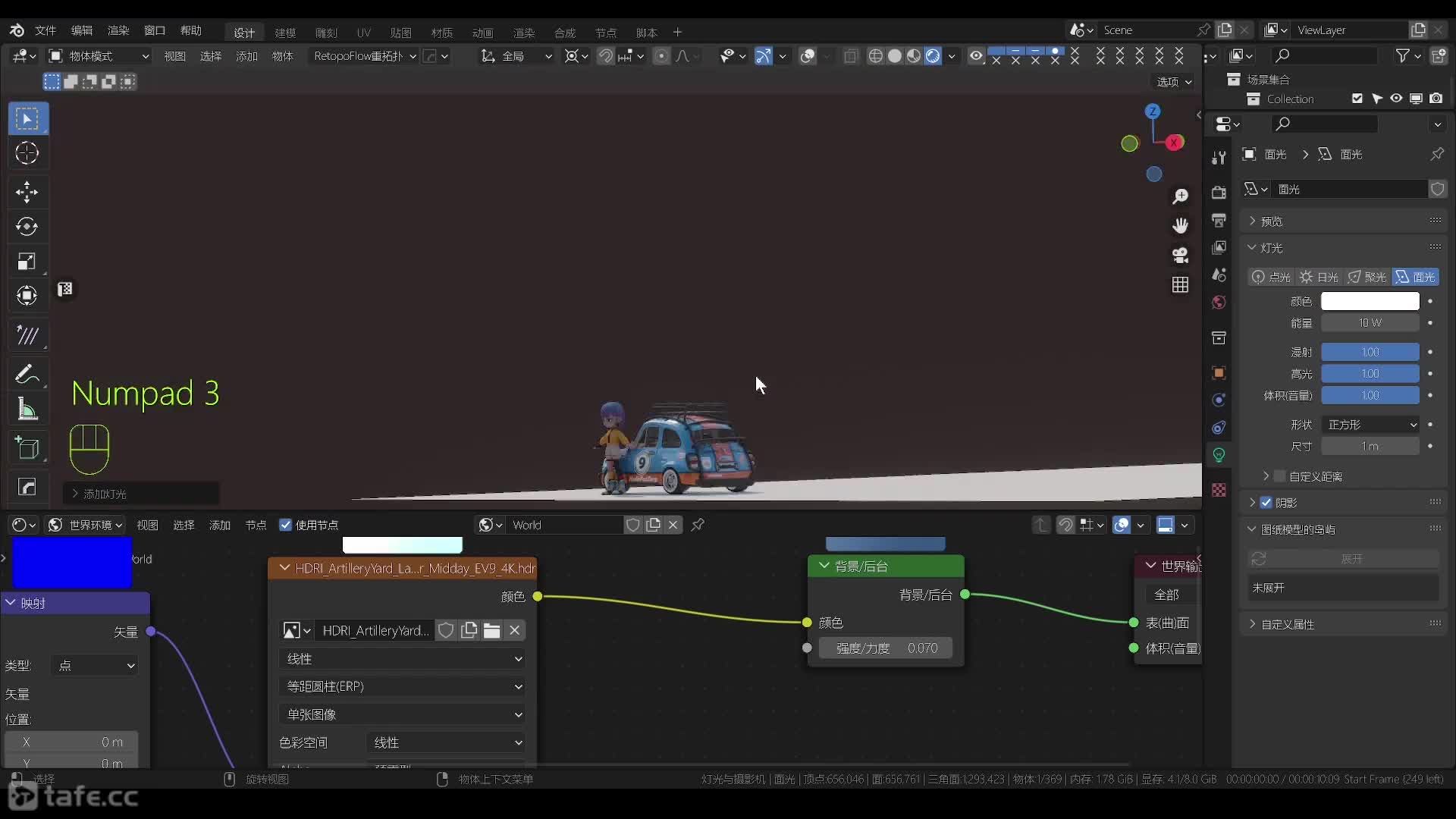Image resolution: width=1456 pixels, height=819 pixels.
Task: Open the Object Mode (物体模式) dropdown
Action: coord(99,56)
